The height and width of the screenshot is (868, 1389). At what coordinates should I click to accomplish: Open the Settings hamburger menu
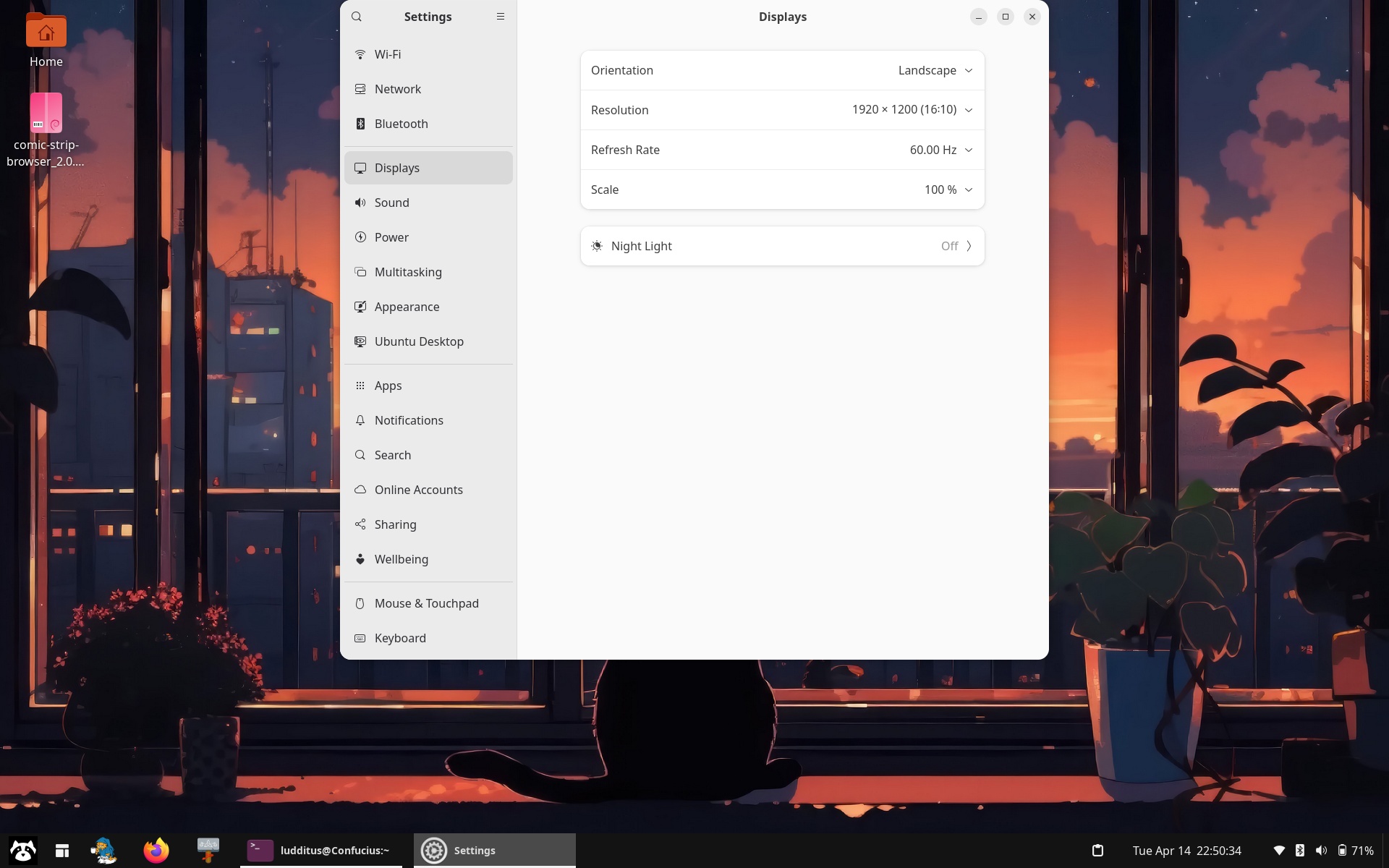pyautogui.click(x=500, y=17)
